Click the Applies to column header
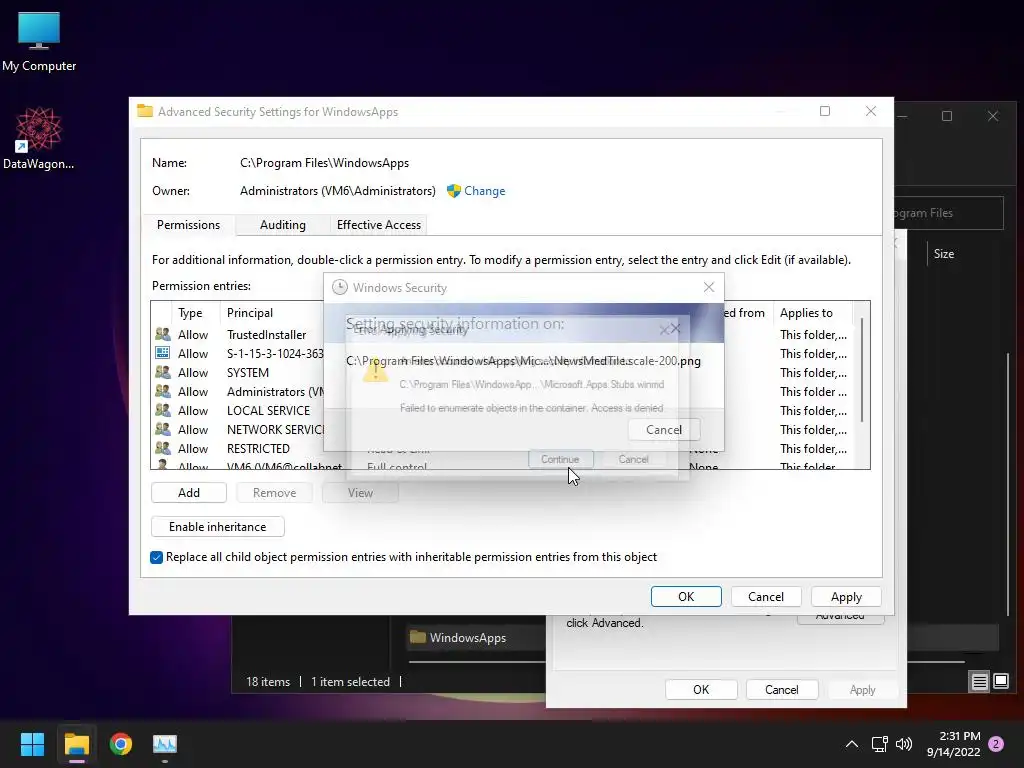 click(813, 313)
